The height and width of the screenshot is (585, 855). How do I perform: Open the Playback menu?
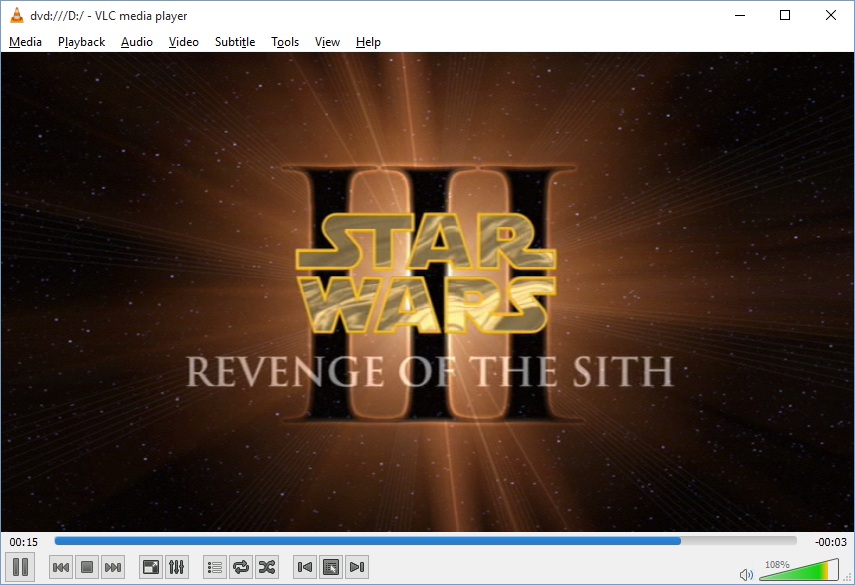pyautogui.click(x=81, y=42)
